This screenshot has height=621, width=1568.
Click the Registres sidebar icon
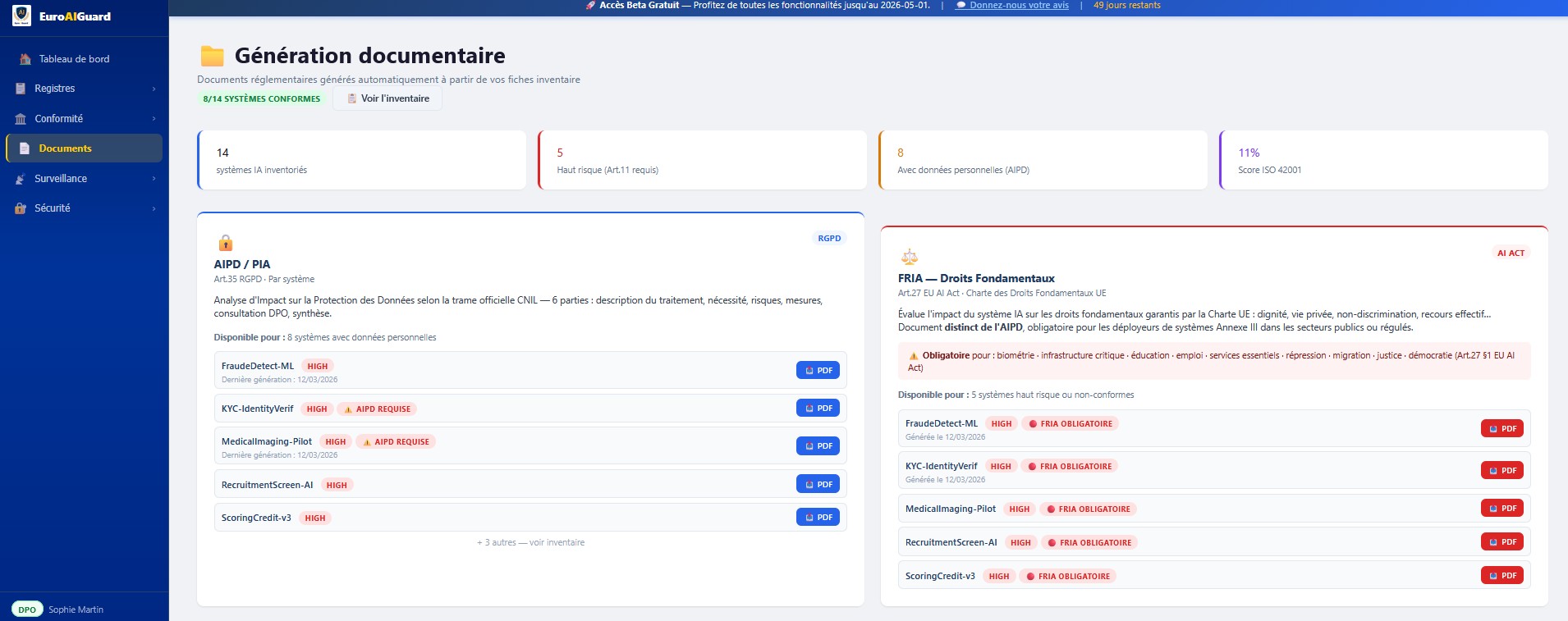21,89
